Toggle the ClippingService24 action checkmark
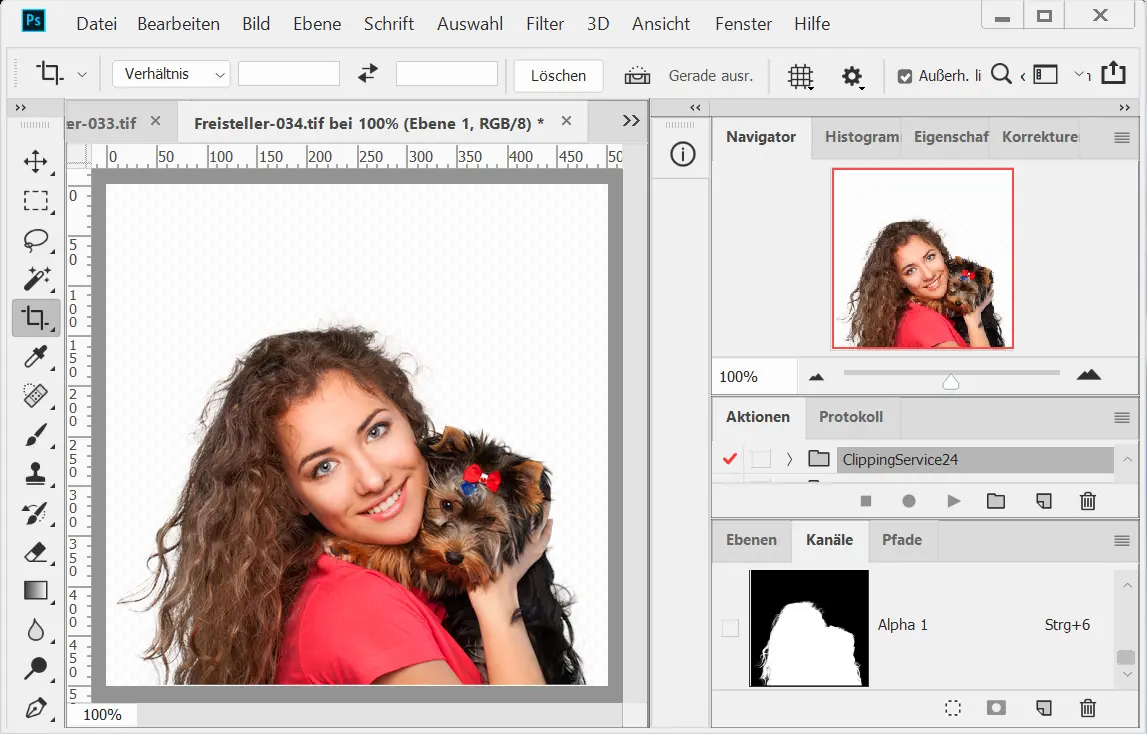 pyautogui.click(x=729, y=459)
